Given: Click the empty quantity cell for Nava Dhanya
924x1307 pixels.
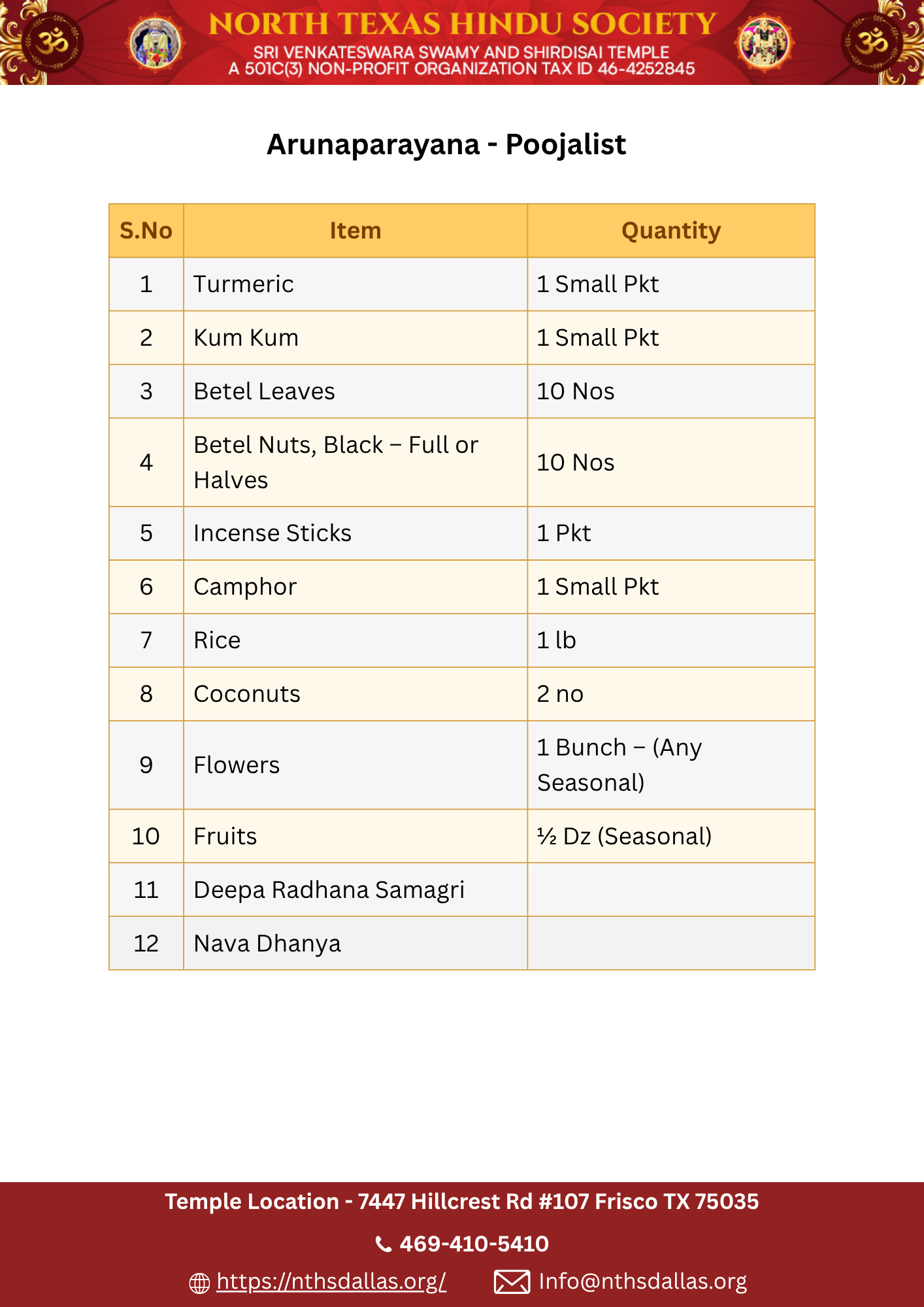Looking at the screenshot, I should coord(671,943).
